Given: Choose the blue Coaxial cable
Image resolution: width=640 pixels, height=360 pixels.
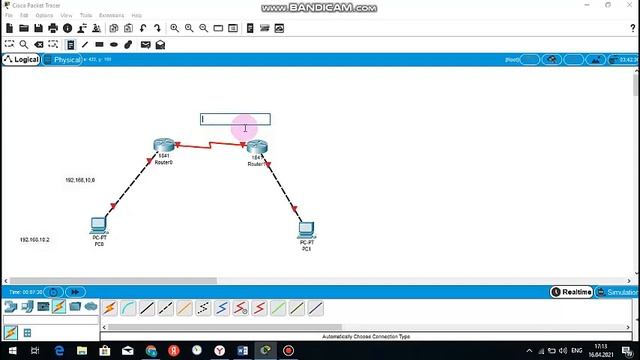Looking at the screenshot, I should [x=222, y=308].
